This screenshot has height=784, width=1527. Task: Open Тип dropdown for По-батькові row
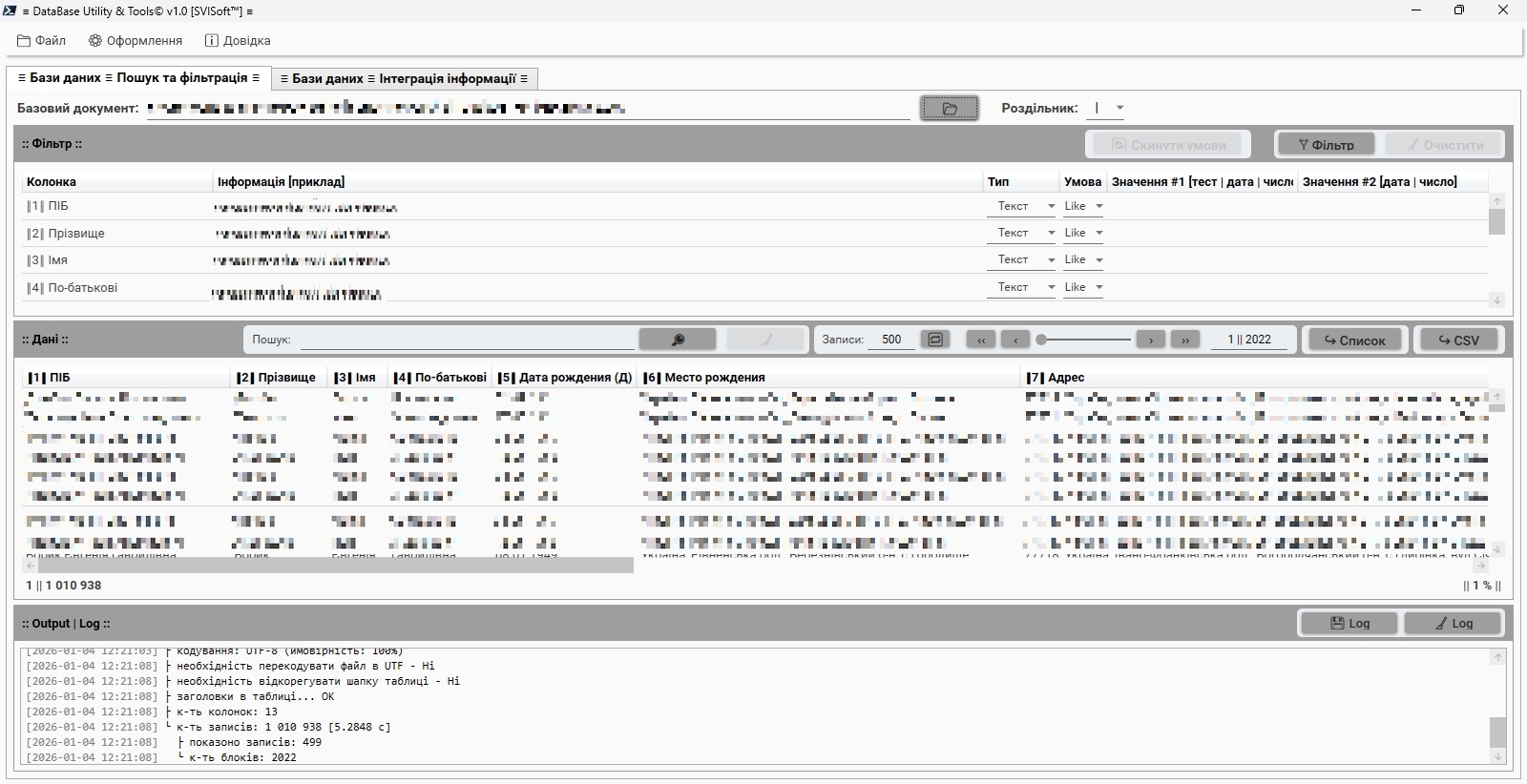pos(1020,287)
